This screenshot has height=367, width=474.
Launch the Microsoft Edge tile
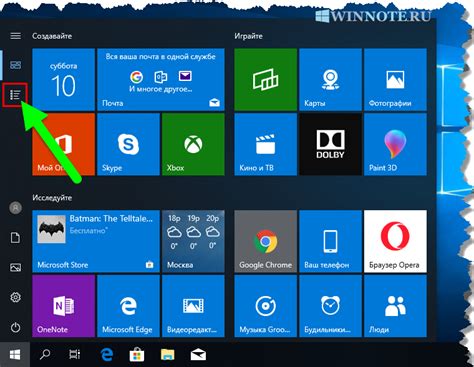click(128, 306)
